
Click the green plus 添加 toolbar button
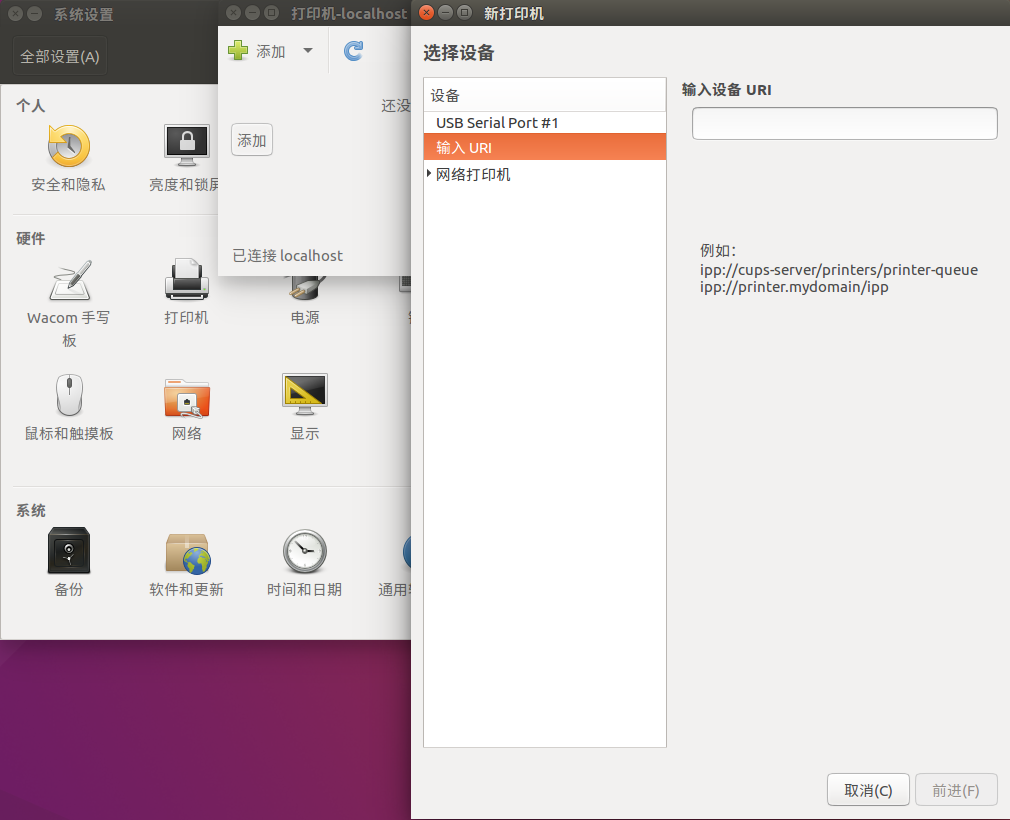(x=256, y=51)
